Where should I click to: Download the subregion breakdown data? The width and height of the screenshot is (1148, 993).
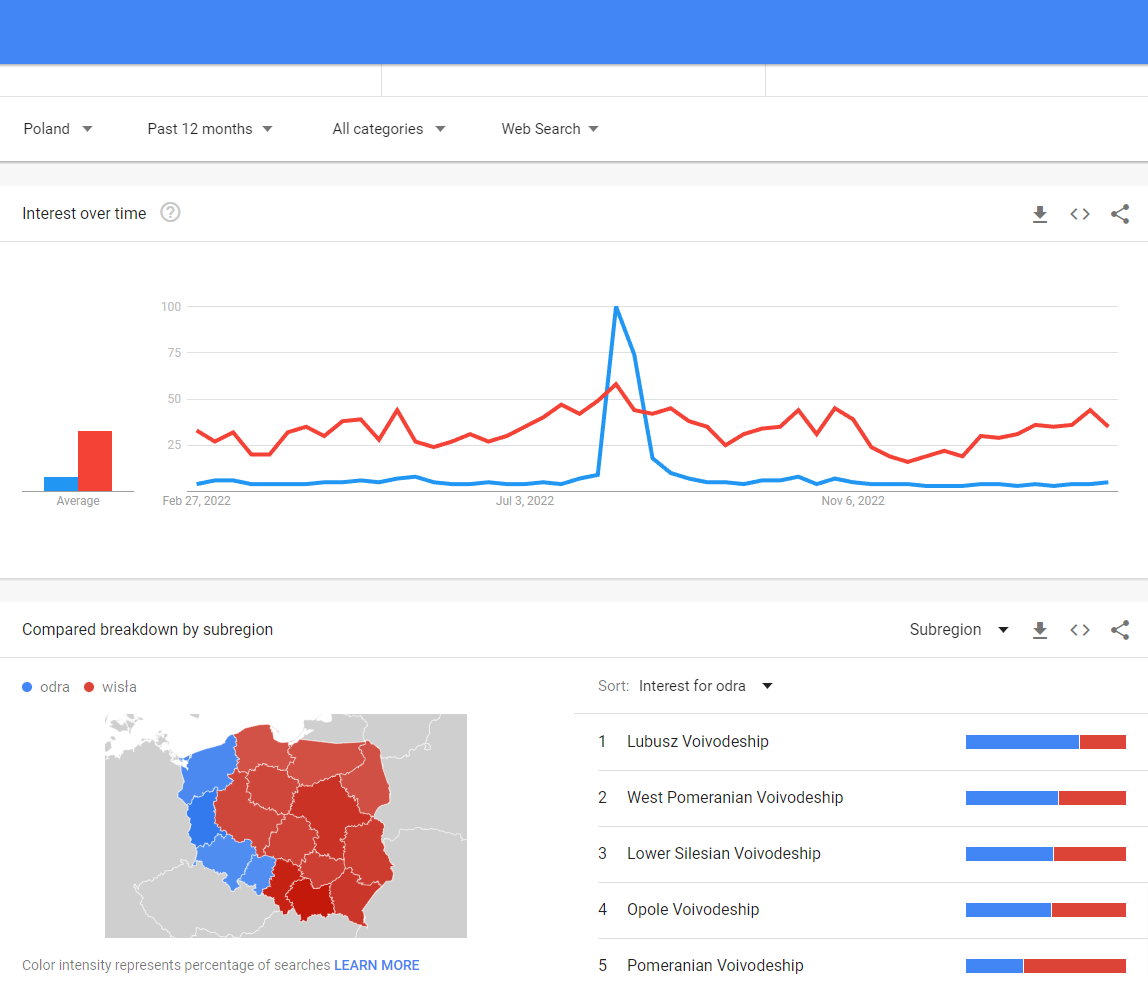pos(1040,630)
